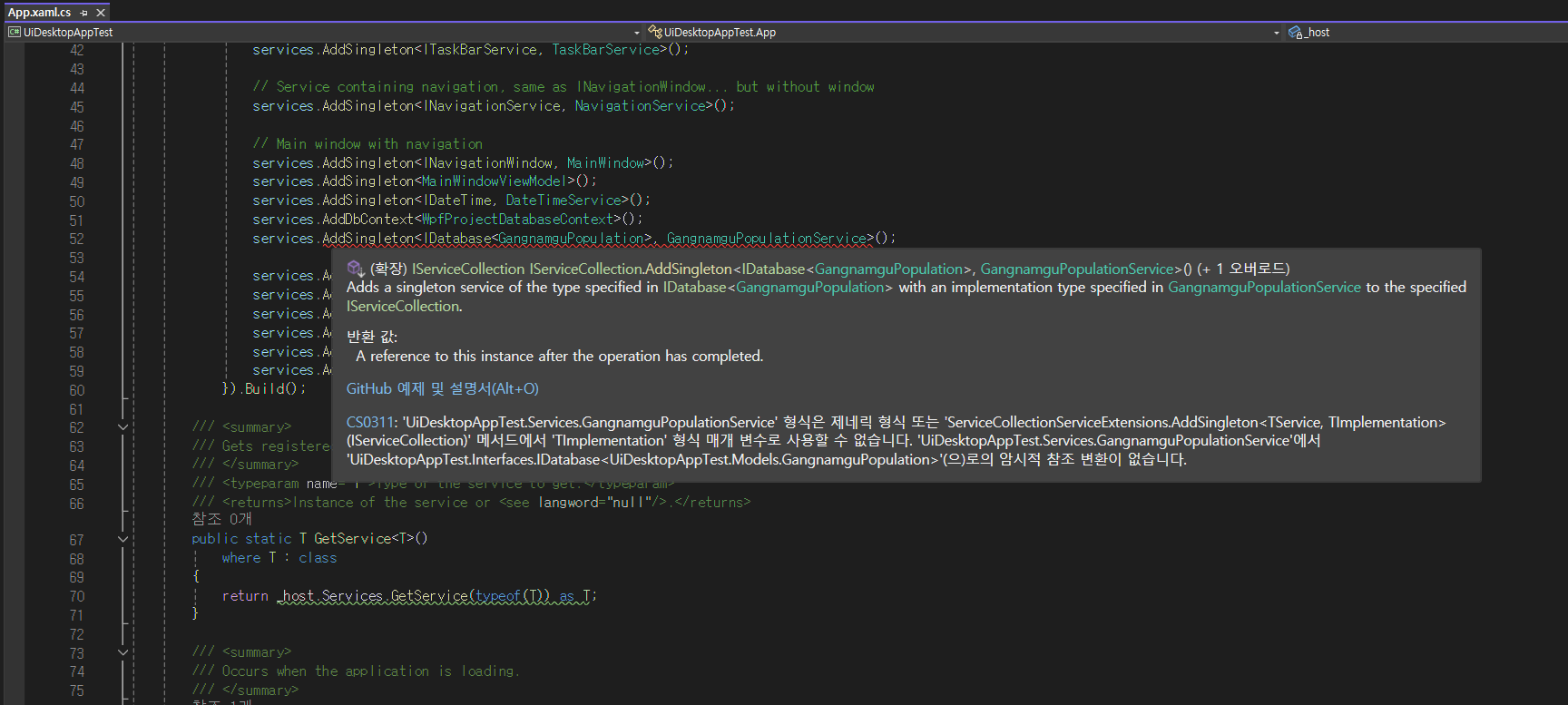Collapse the summary block at line 62

[x=122, y=427]
